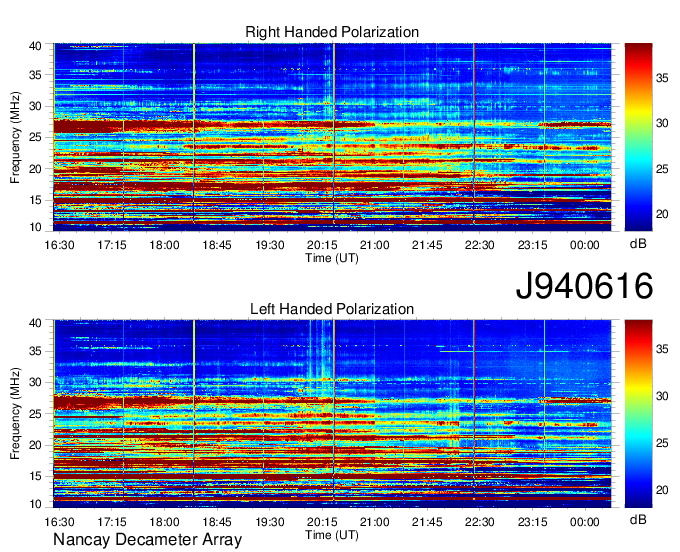Click the '21:45' time tick of the Left Handed plot
Screen dimensions: 680x552
427,522
